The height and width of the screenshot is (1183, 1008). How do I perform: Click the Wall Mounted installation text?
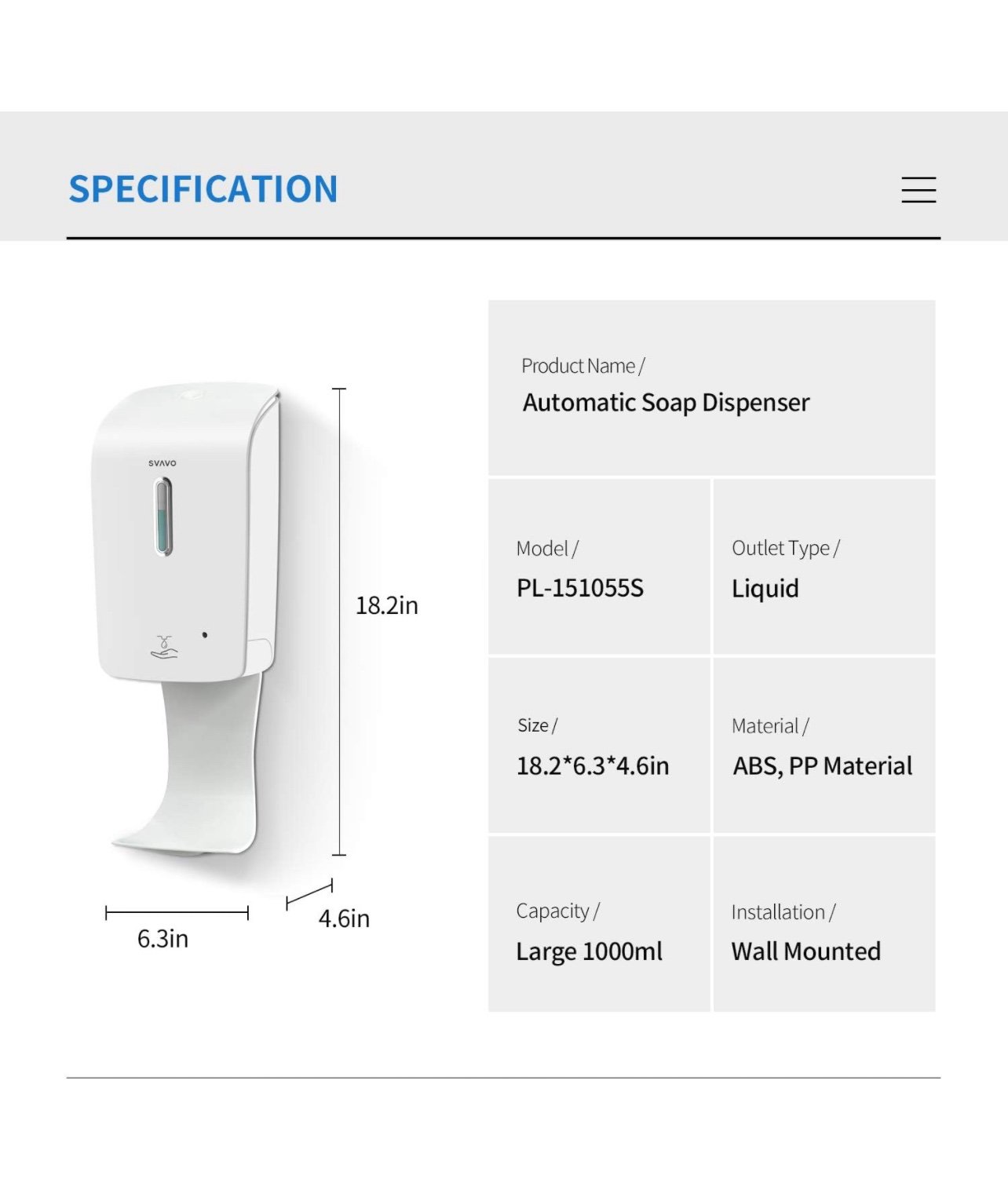pyautogui.click(x=806, y=951)
